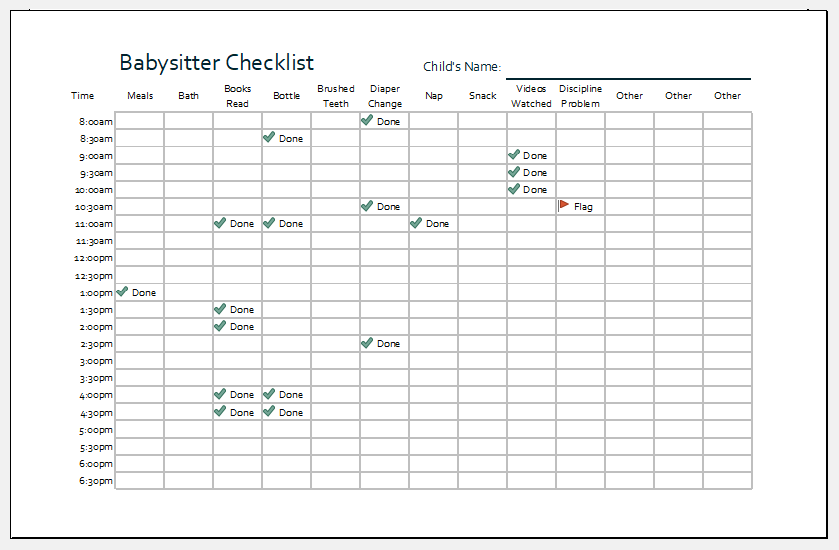This screenshot has width=839, height=550.
Task: Select the Child's Name label
Action: 462,67
